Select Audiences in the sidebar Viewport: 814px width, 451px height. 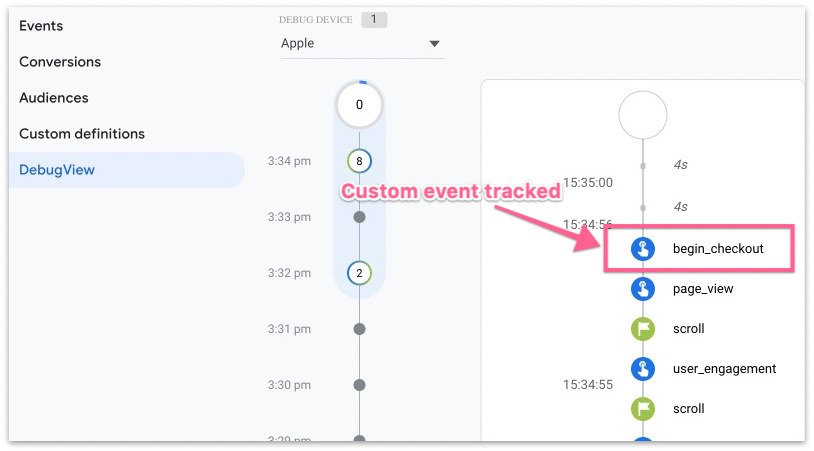[54, 98]
